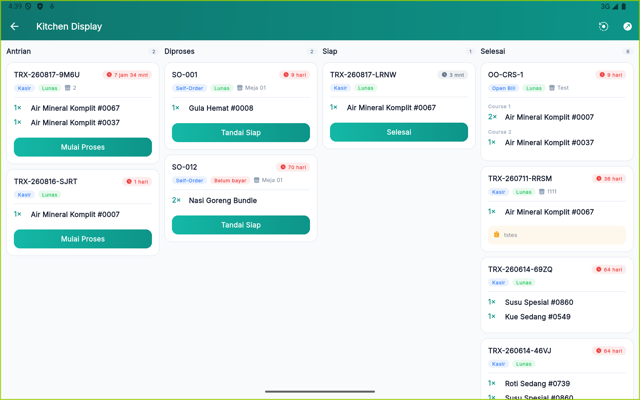Image resolution: width=640 pixels, height=400 pixels.
Task: Click item Gula Hemat #0008
Action: click(221, 108)
